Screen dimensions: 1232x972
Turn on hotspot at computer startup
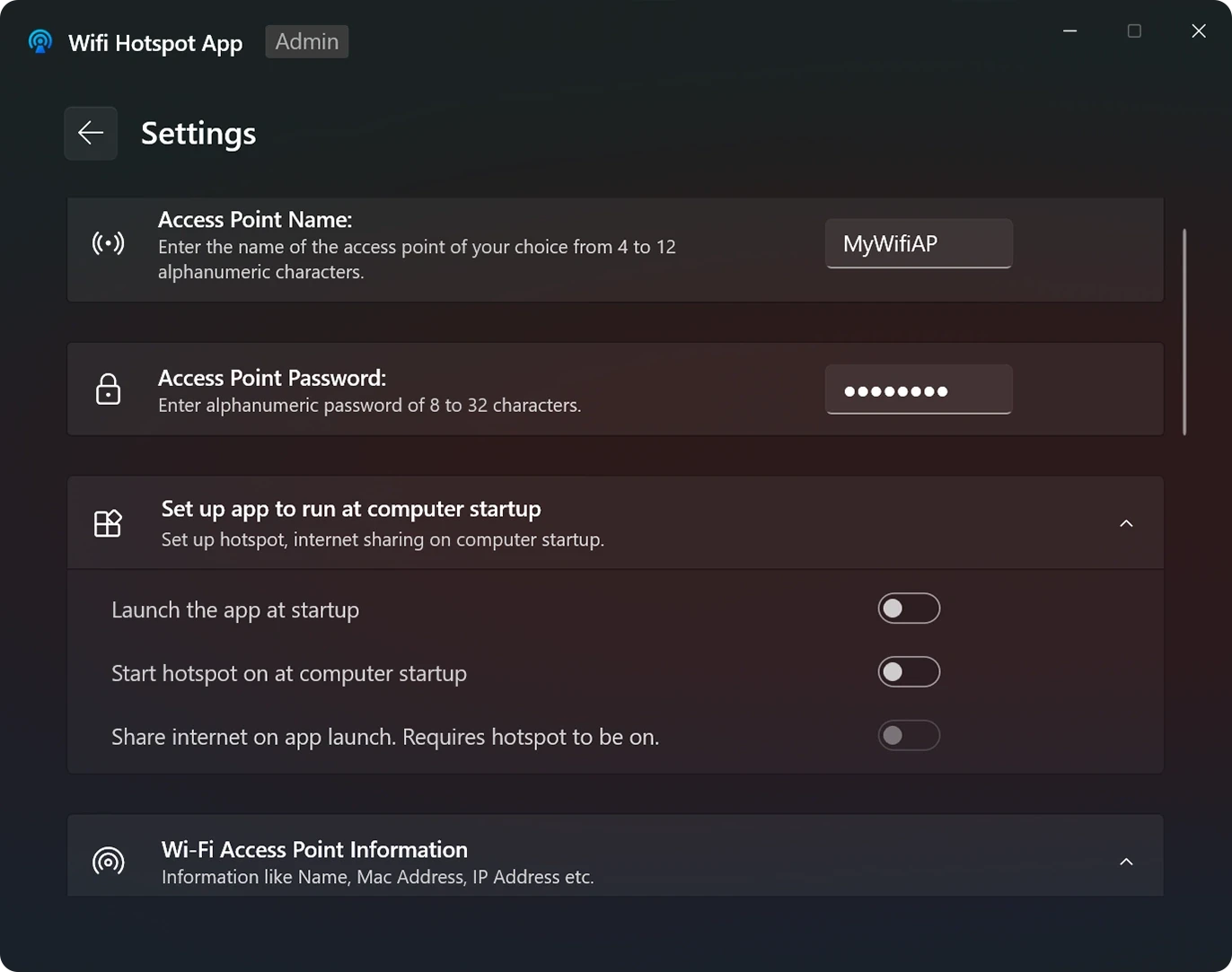[909, 671]
